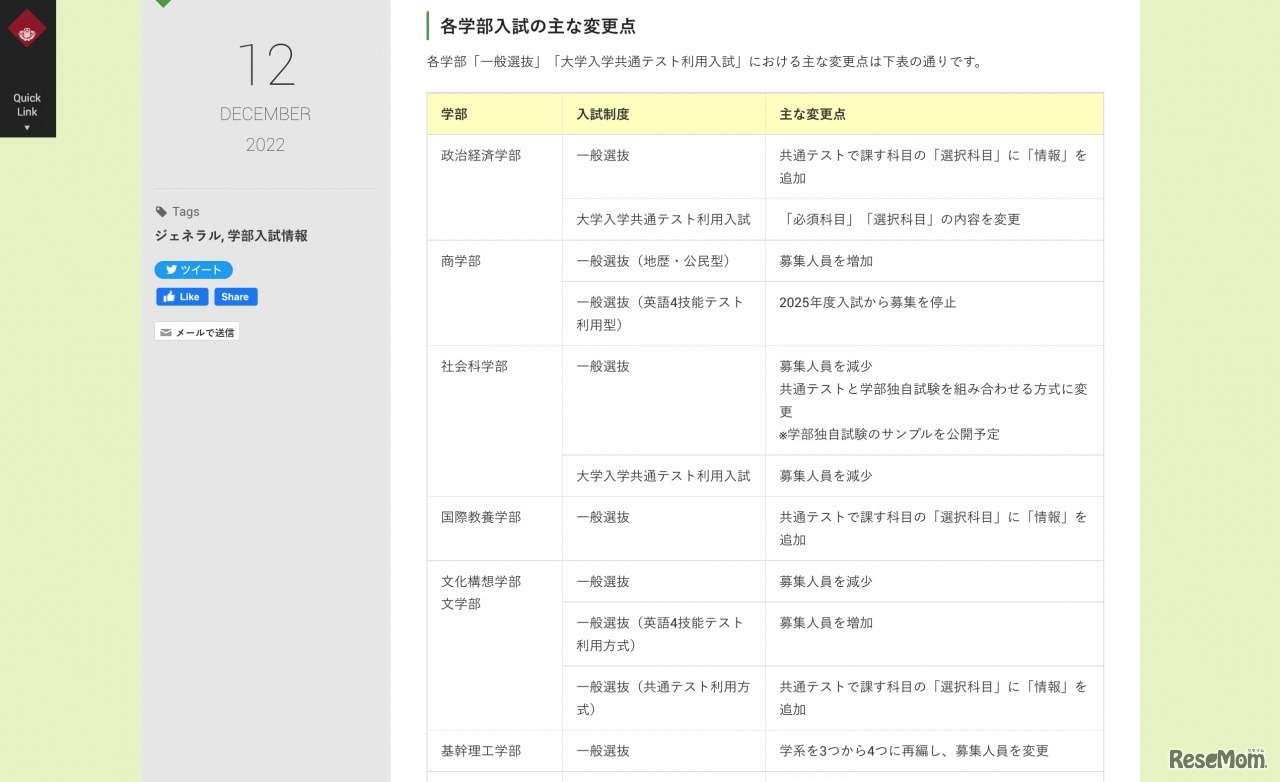Viewport: 1280px width, 782px height.
Task: Click 一般選抜 in the 社会科学部 row
Action: pos(603,367)
